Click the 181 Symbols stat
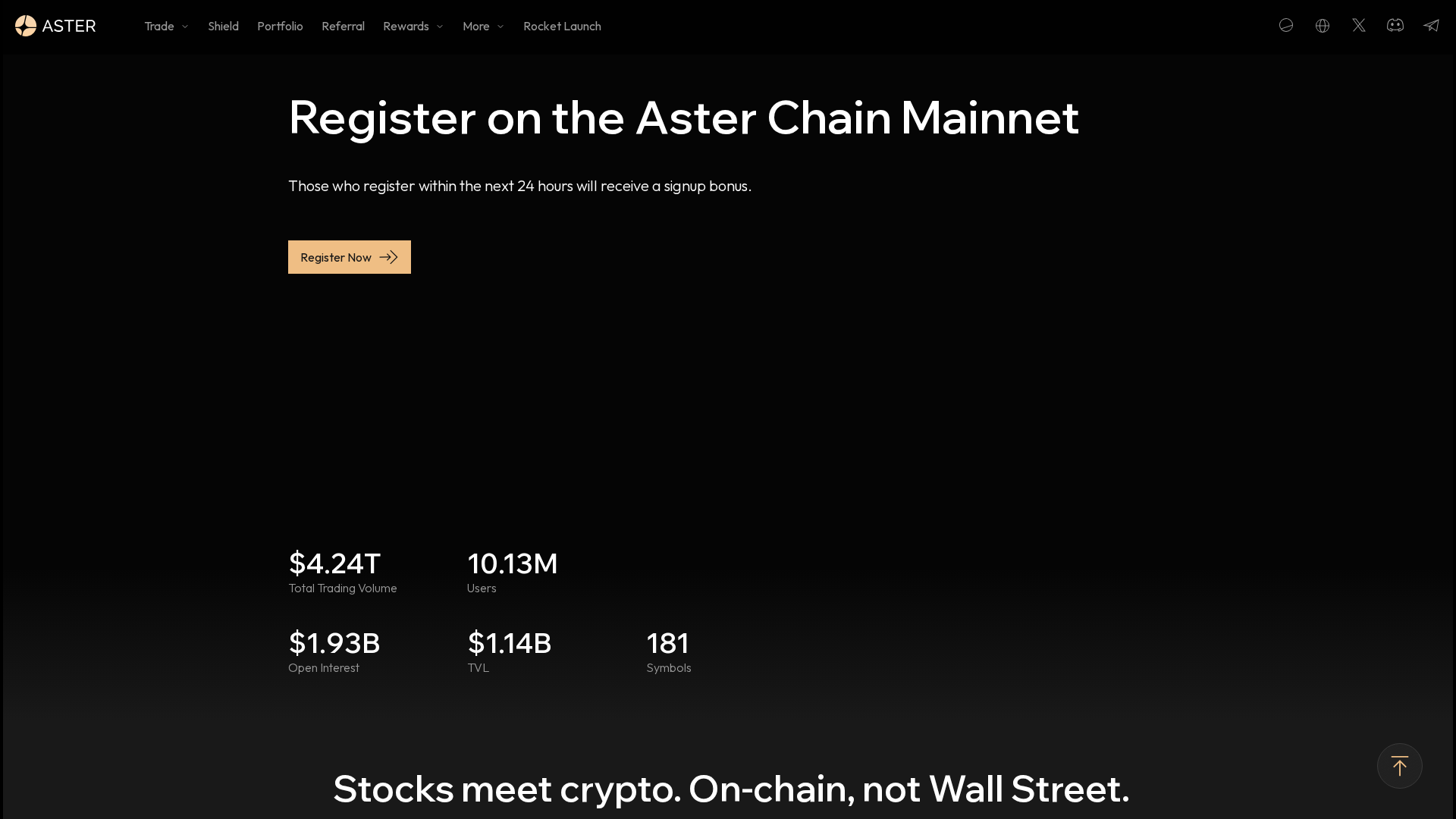The width and height of the screenshot is (1456, 819). tap(669, 651)
